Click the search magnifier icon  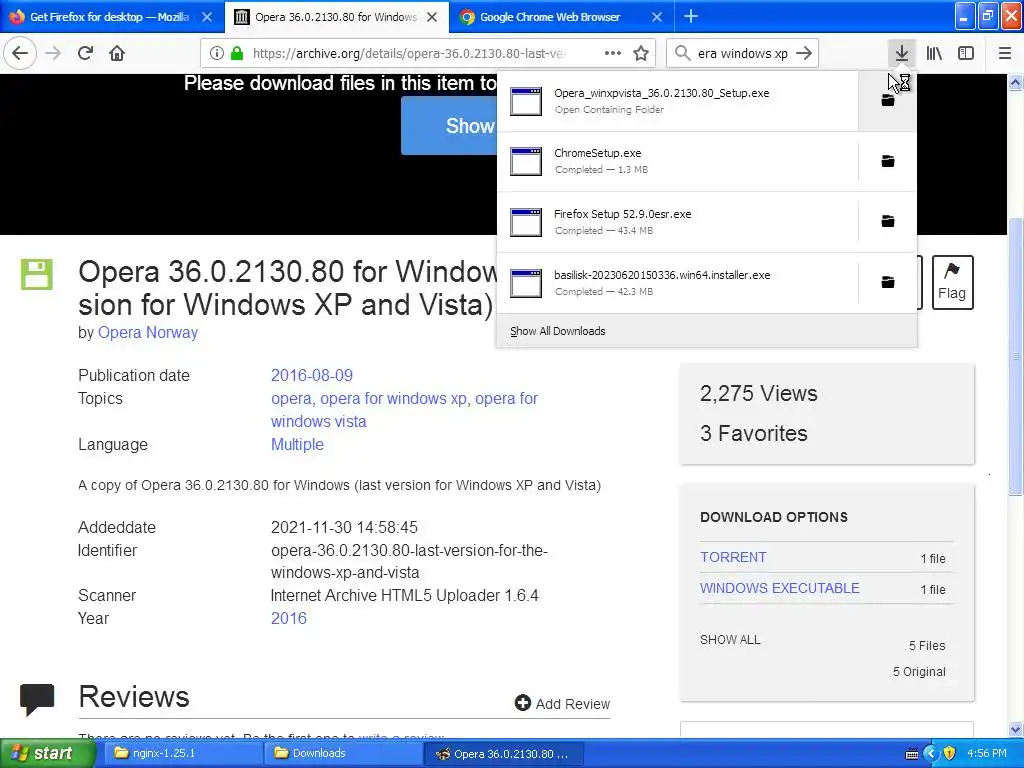[682, 54]
